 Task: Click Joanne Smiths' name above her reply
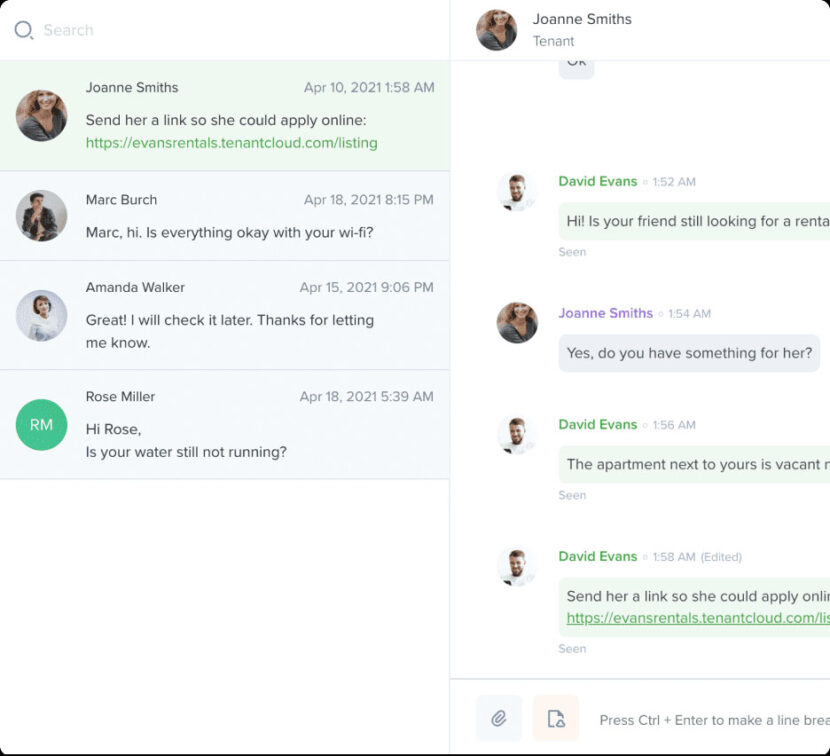coord(605,313)
